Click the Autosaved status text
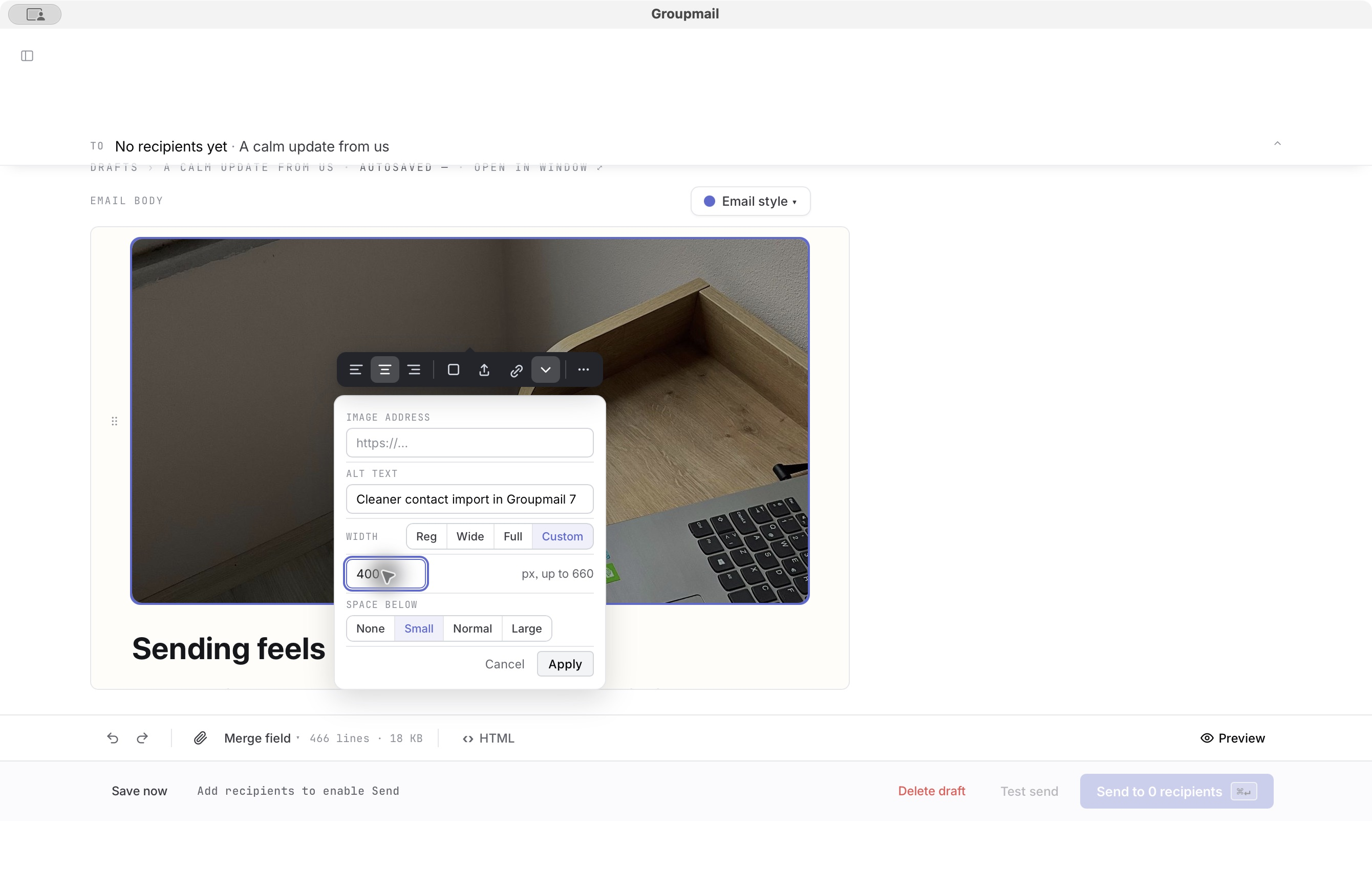The height and width of the screenshot is (870, 1372). (x=404, y=167)
